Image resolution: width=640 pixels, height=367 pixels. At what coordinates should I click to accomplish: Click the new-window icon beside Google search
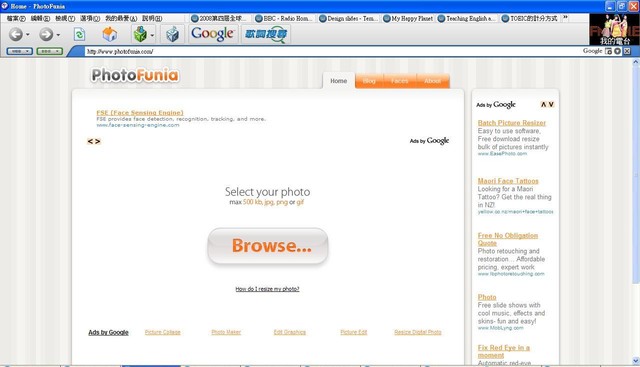(608, 51)
